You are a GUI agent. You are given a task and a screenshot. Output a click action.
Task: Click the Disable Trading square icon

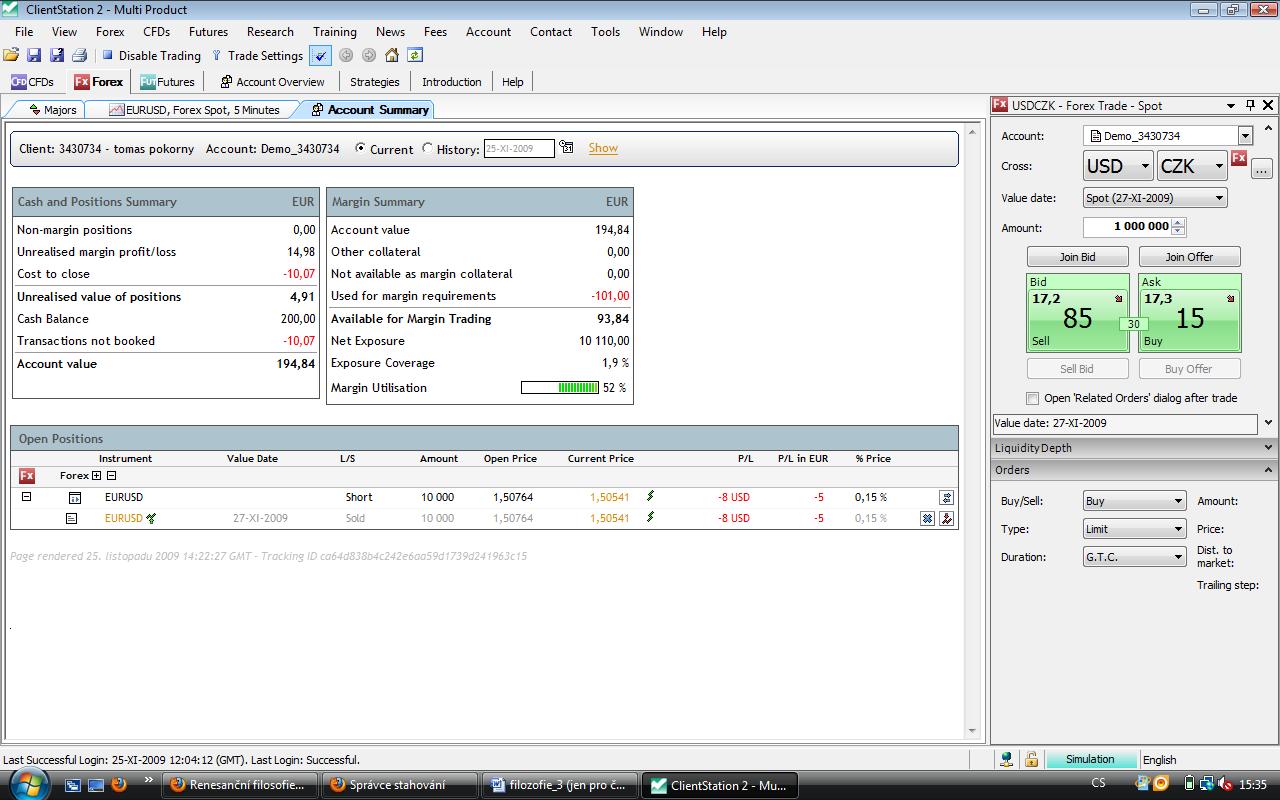click(108, 56)
